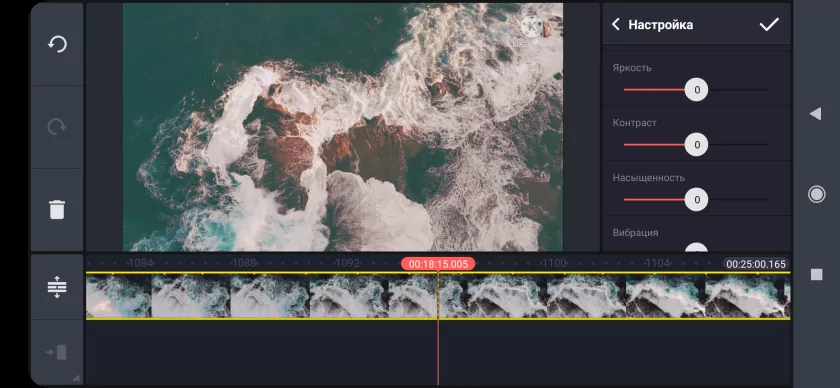Click the 1104 ruler mark on timeline
Viewport: 840px width, 388px height.
pos(657,263)
